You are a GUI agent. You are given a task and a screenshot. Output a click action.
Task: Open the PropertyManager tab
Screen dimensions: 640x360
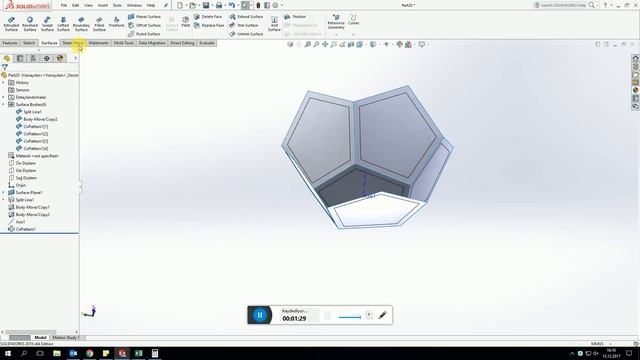click(20, 58)
